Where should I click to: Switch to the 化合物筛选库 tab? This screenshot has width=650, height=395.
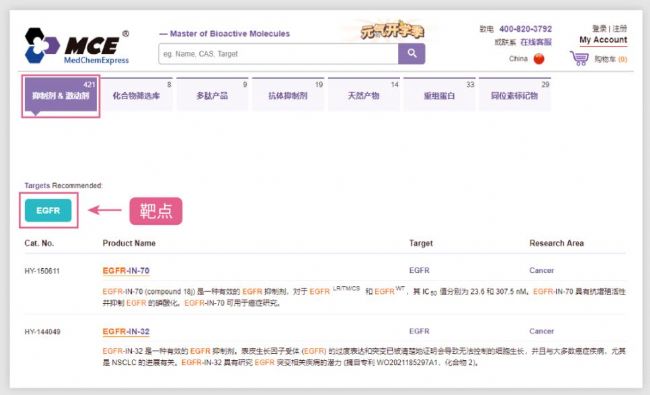[136, 95]
